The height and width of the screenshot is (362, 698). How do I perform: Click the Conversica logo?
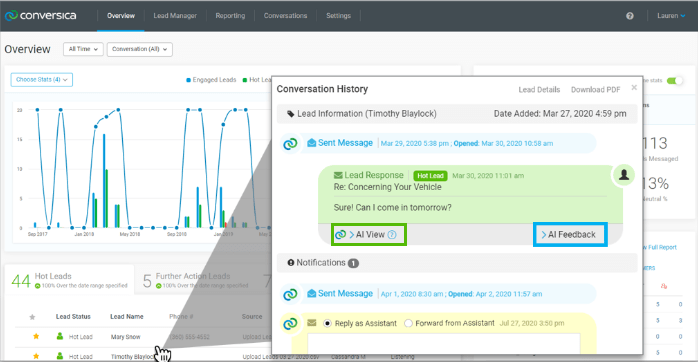coord(41,16)
